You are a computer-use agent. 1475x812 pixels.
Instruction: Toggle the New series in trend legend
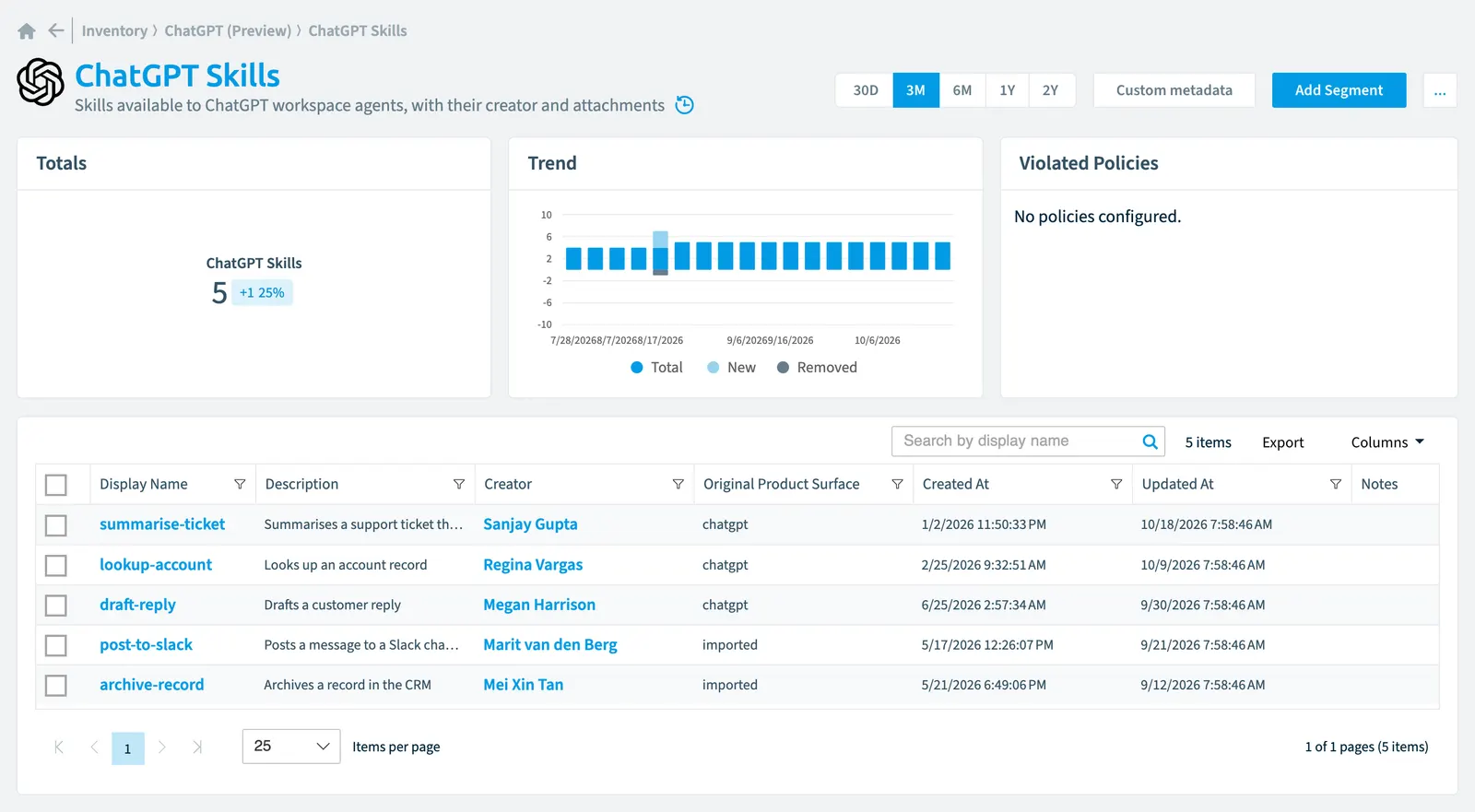pyautogui.click(x=731, y=368)
